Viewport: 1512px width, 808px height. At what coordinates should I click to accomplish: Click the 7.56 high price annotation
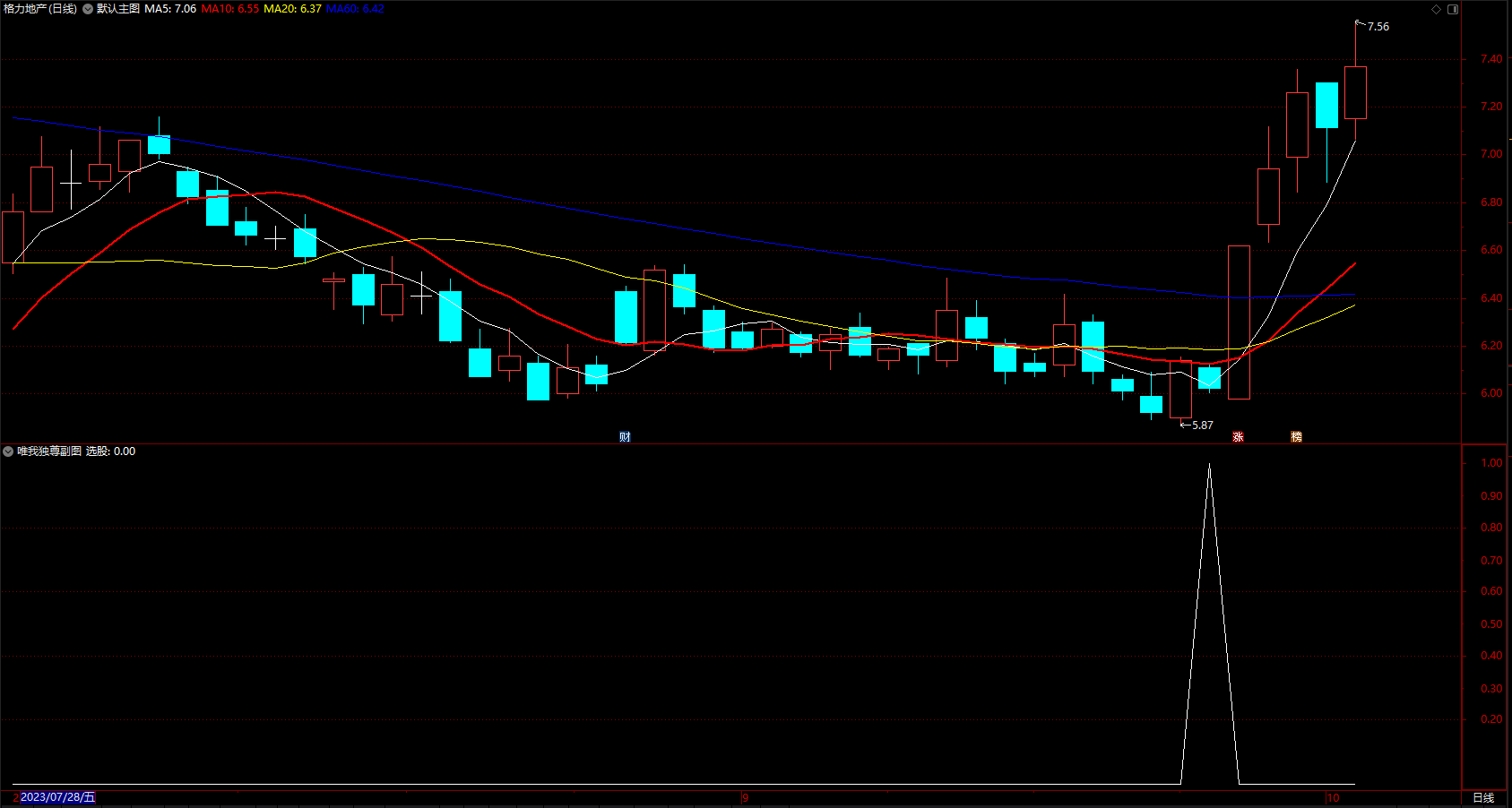(1378, 27)
